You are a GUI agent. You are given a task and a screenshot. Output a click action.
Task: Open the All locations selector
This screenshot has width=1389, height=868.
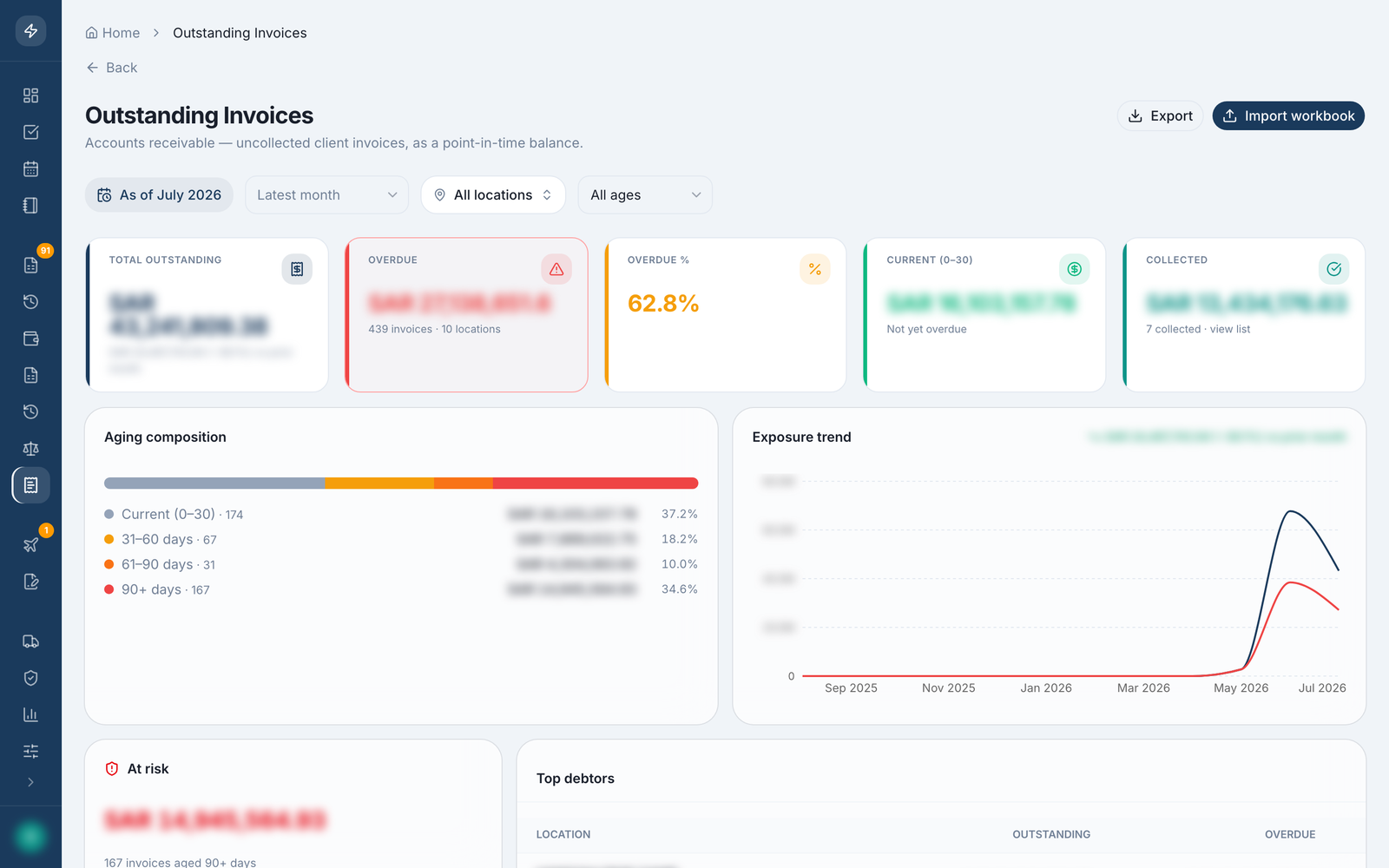(493, 195)
